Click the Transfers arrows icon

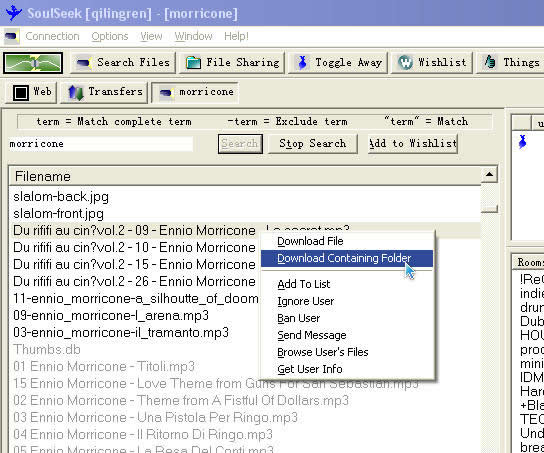(x=76, y=93)
